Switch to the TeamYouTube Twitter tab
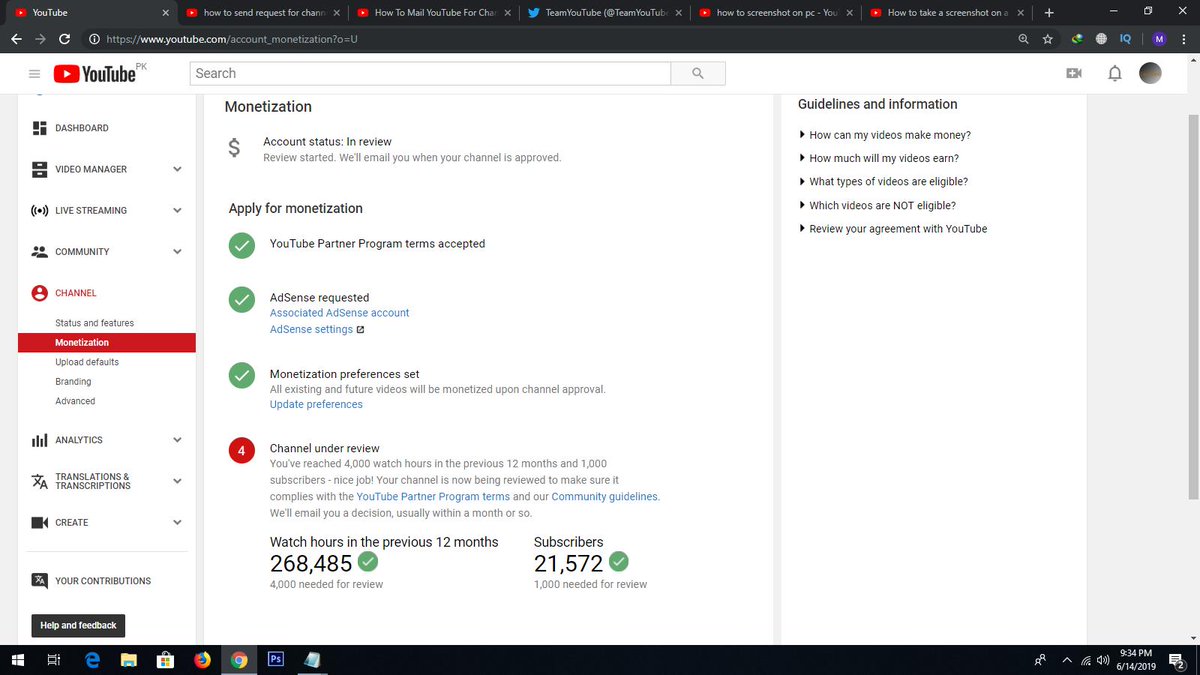This screenshot has width=1200, height=675. pyautogui.click(x=606, y=13)
